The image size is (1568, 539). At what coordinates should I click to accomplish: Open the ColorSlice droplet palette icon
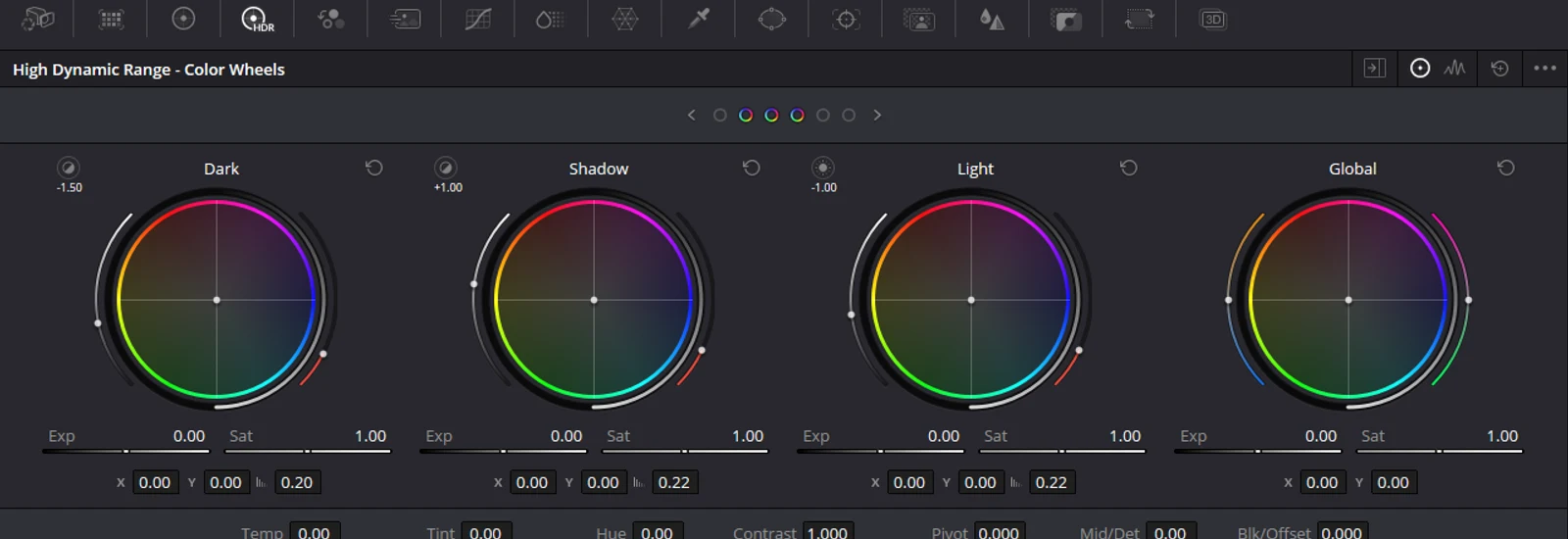pos(550,19)
